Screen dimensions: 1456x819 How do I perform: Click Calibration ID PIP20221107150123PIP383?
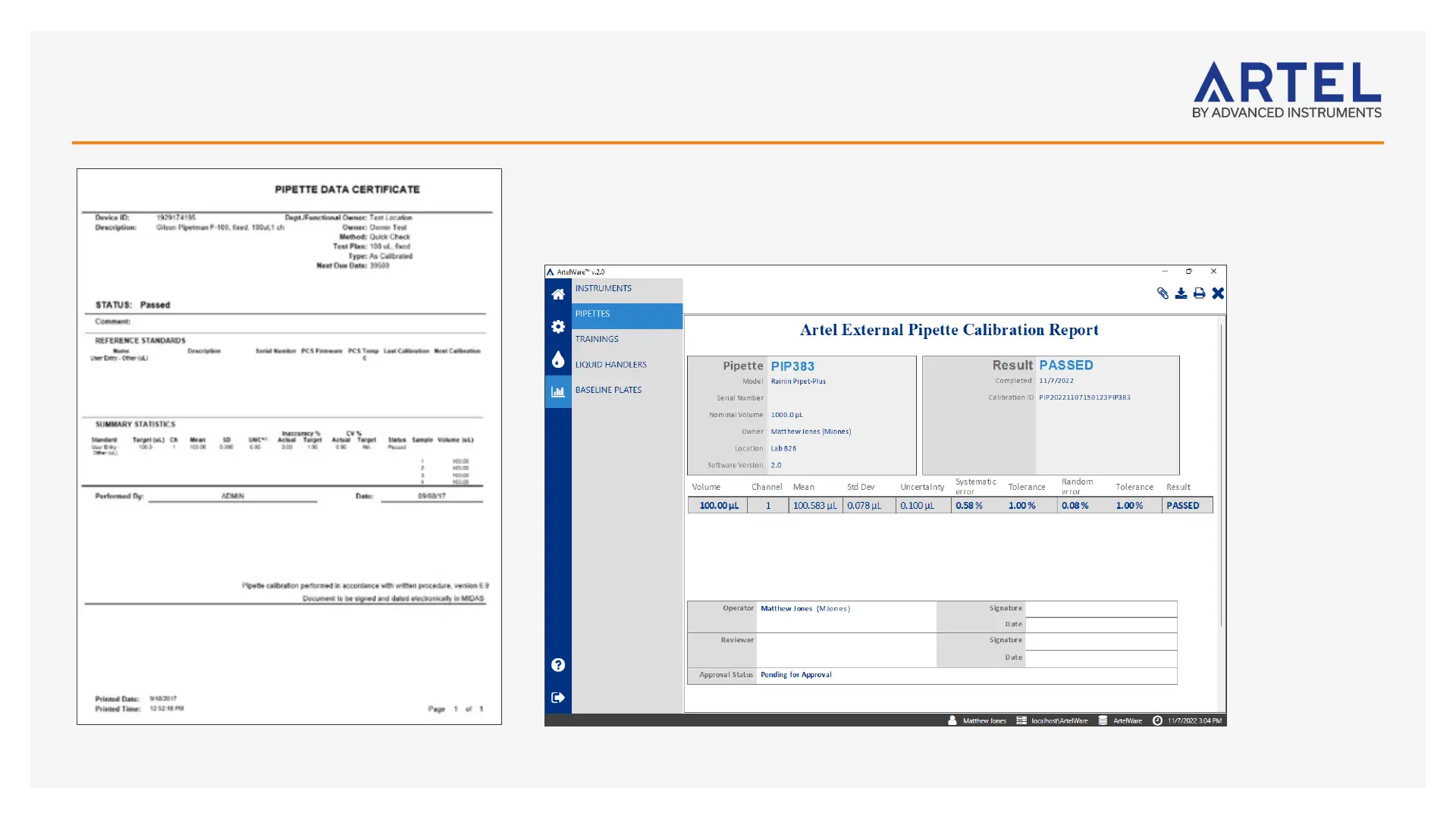1084,397
